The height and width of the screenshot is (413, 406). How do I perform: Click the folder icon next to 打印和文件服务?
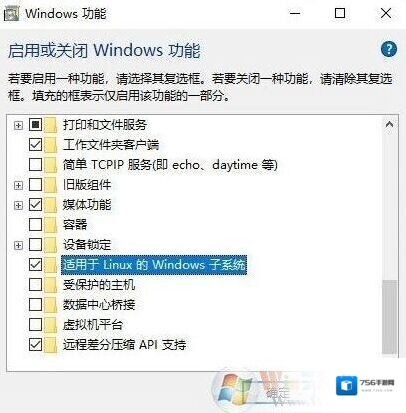pyautogui.click(x=51, y=125)
